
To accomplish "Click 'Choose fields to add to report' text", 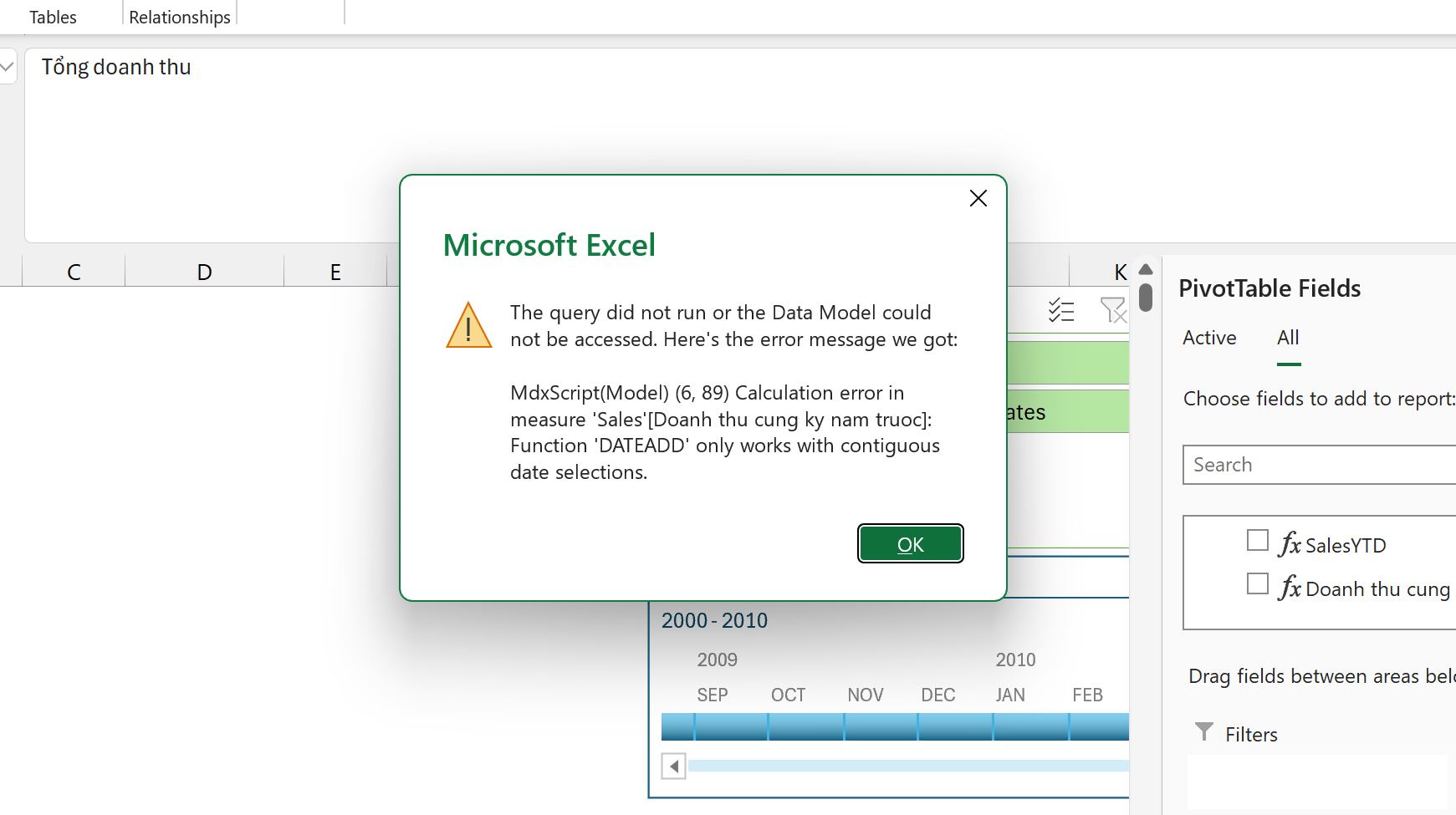I will [x=1319, y=399].
